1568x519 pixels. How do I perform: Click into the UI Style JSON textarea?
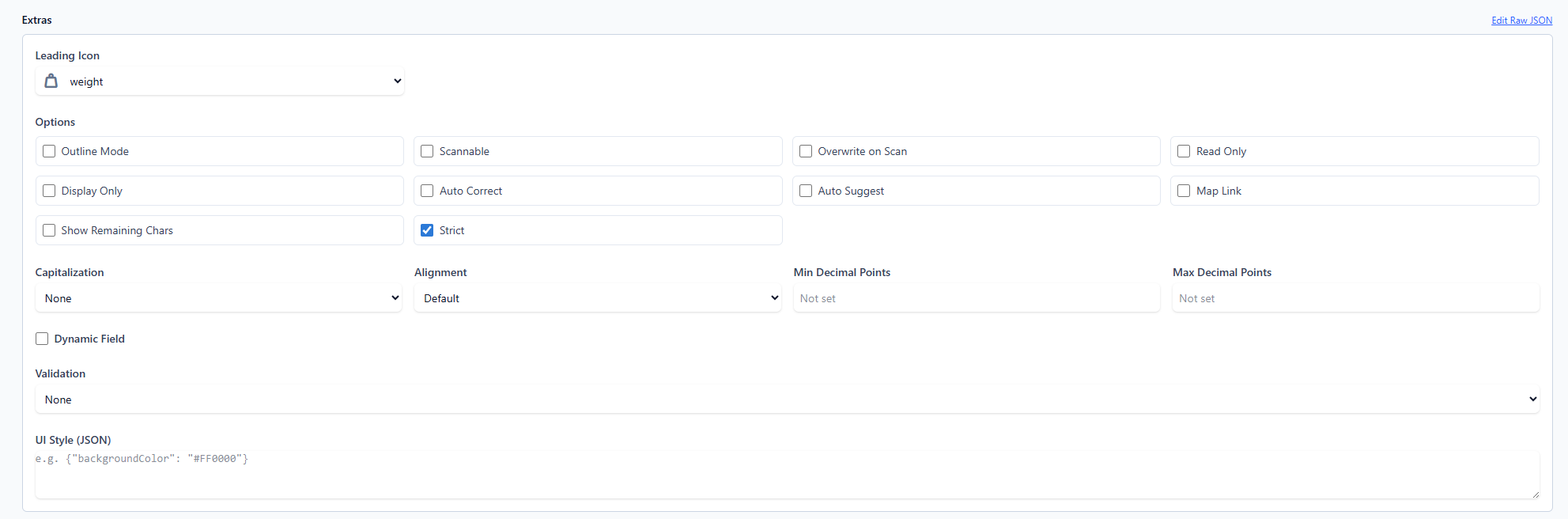tap(787, 475)
